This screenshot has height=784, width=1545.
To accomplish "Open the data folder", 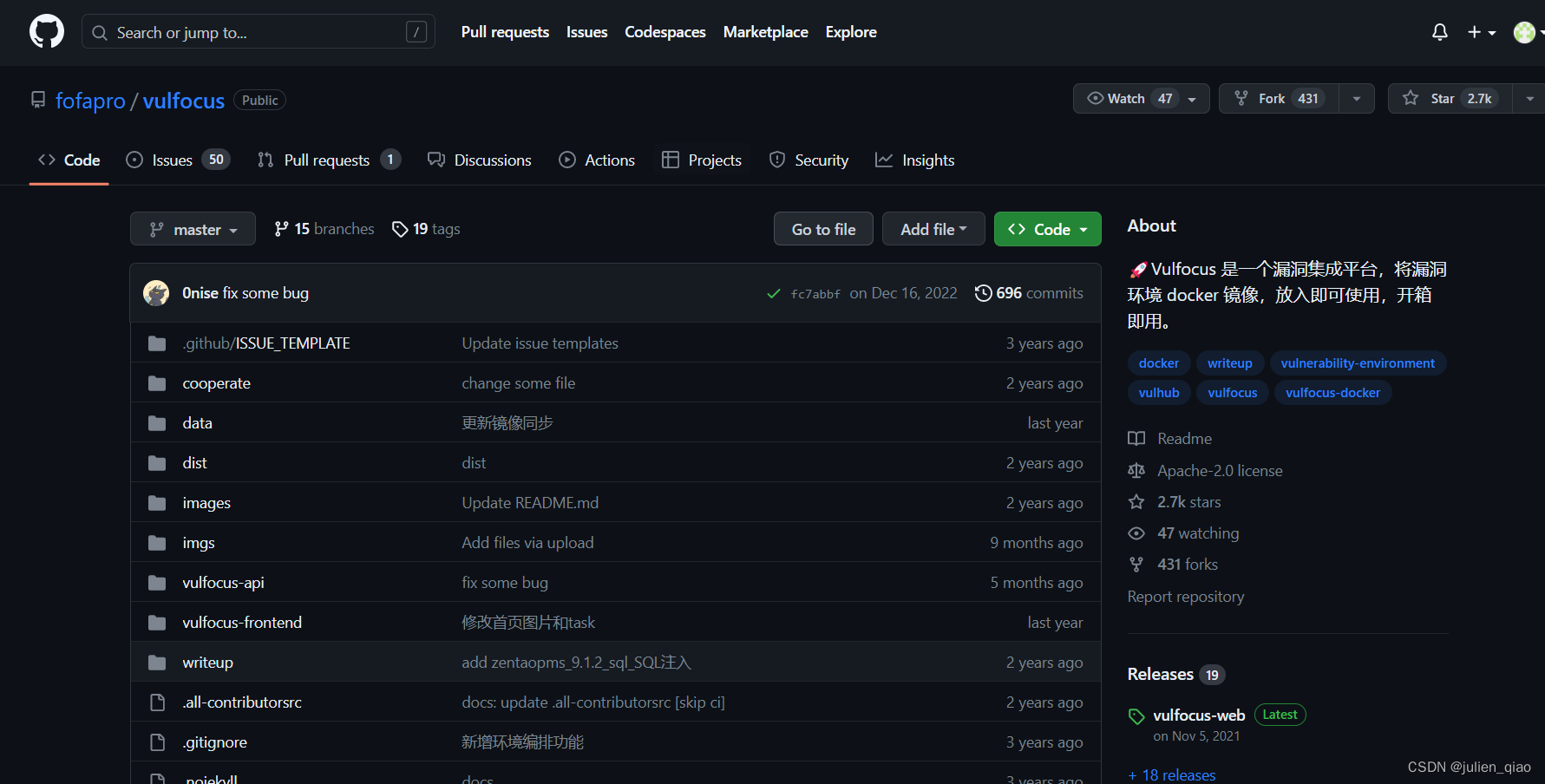I will pos(198,423).
